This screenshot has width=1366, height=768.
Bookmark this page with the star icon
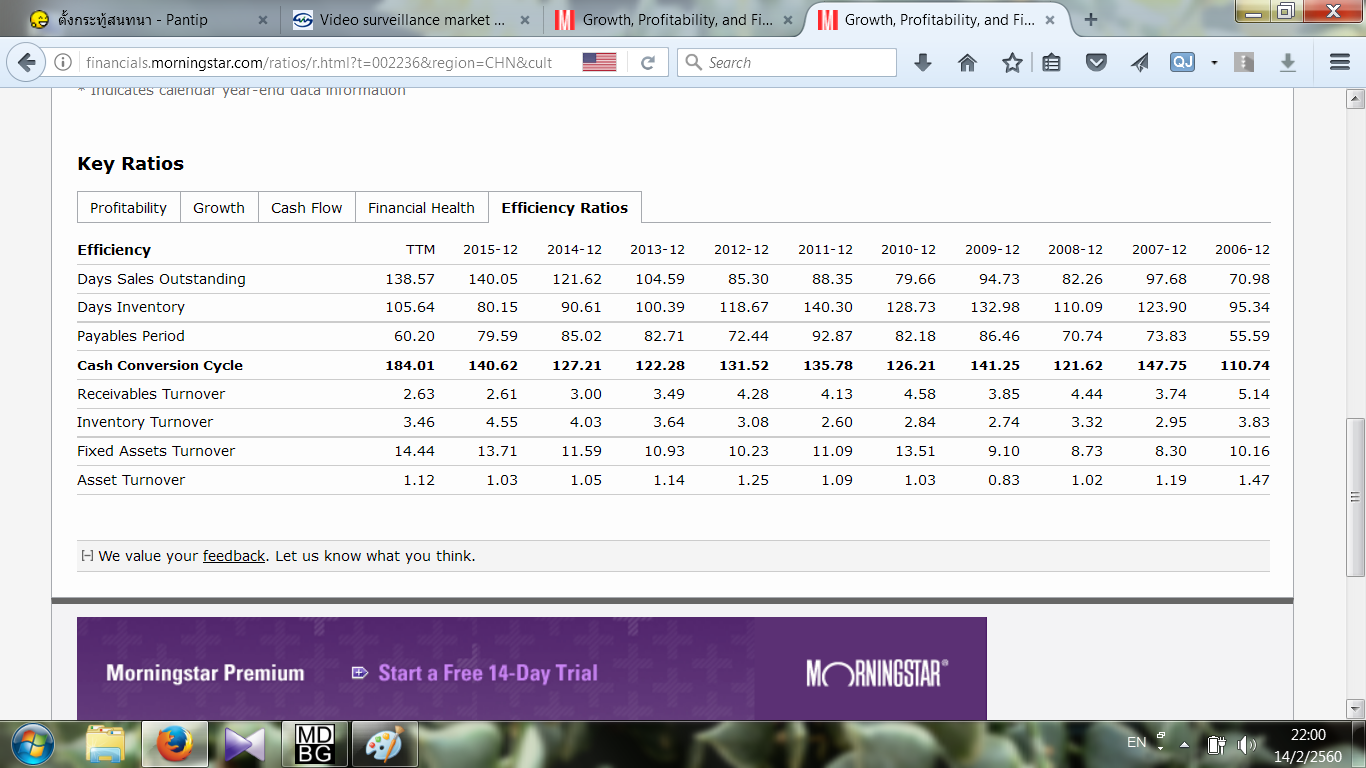[1012, 62]
